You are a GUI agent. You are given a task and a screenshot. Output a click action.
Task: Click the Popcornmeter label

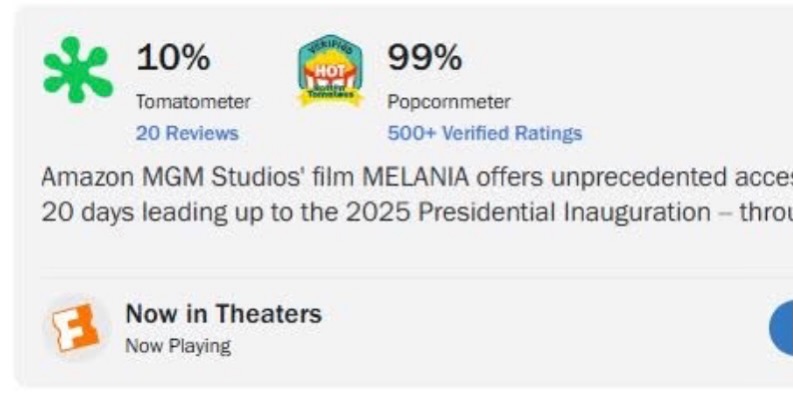pos(449,102)
